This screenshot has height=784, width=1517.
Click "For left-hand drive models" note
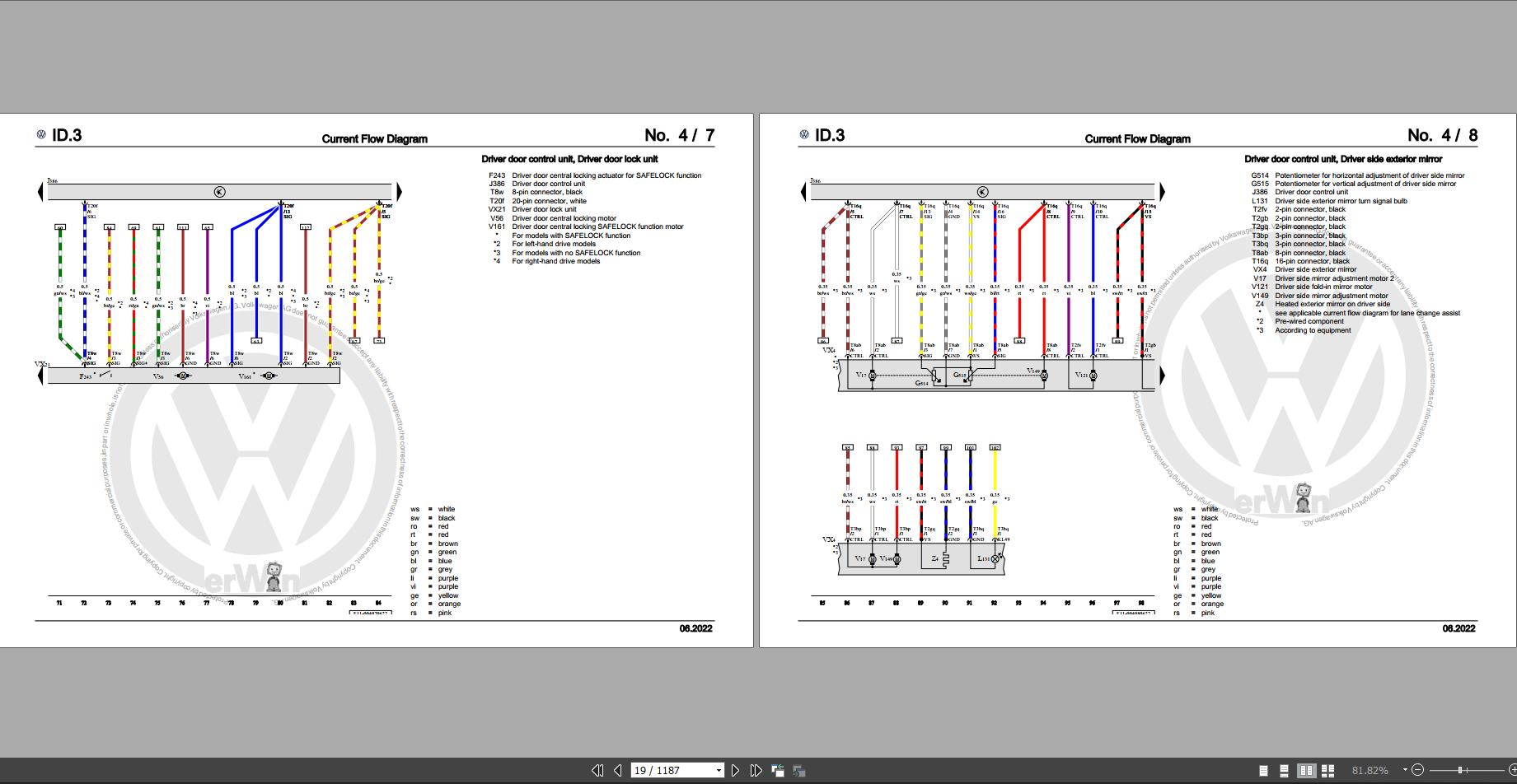pos(545,244)
